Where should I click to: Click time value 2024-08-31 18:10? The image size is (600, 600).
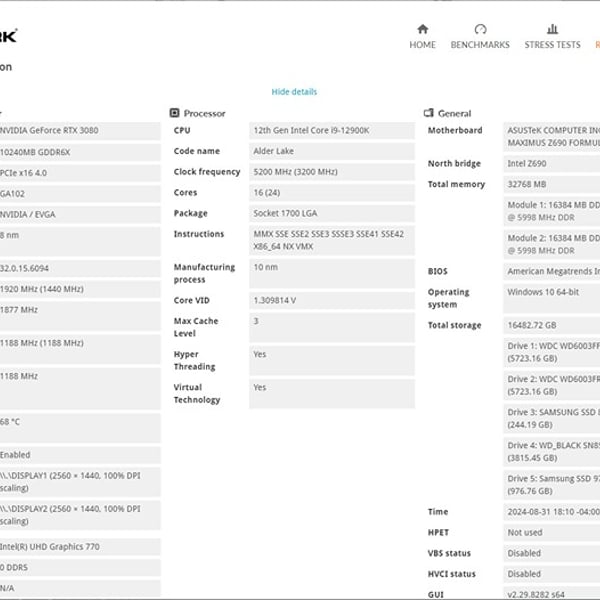point(552,512)
